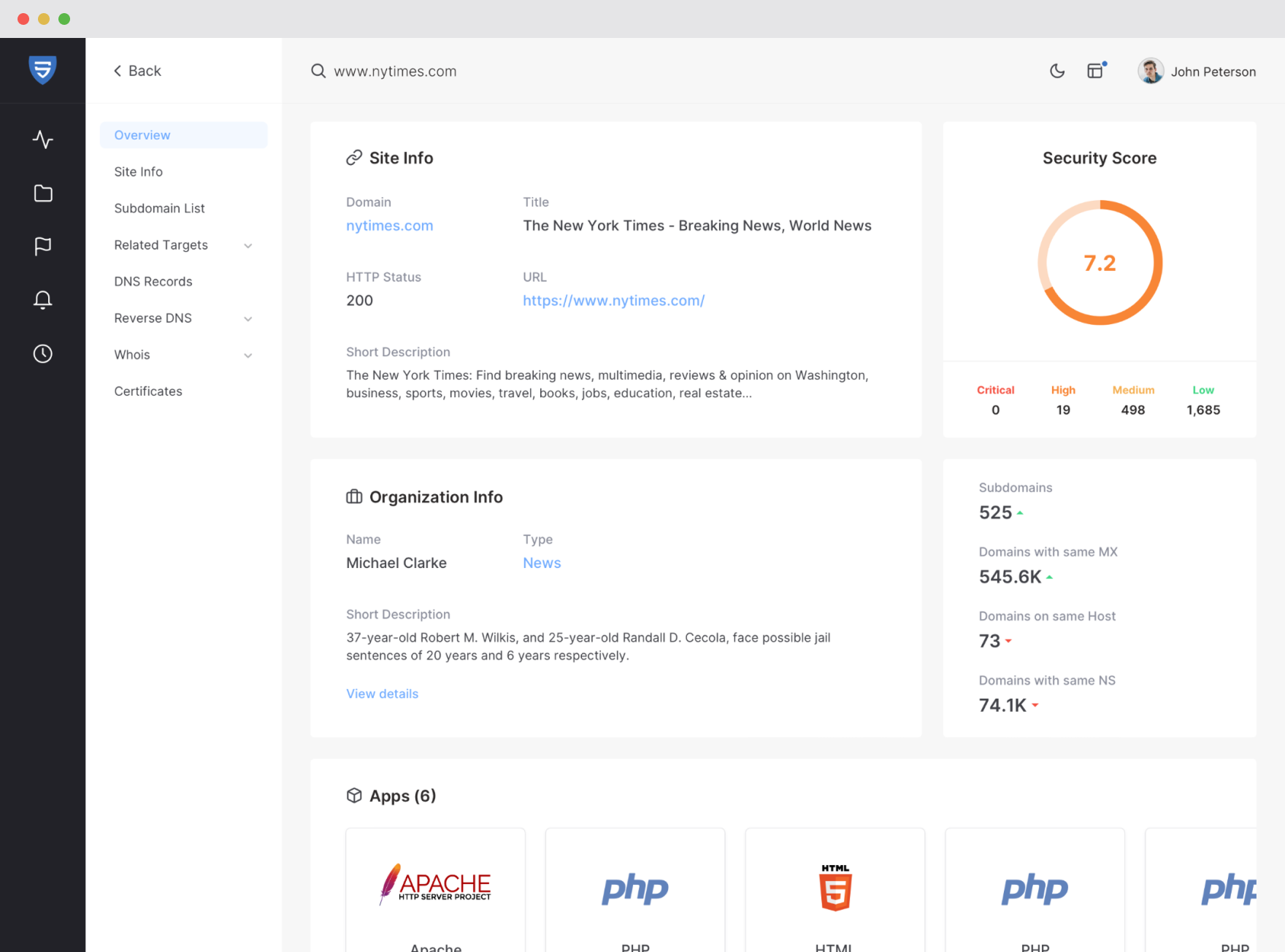1285x952 pixels.
Task: Click the 7.2 security score gauge
Action: tap(1100, 263)
